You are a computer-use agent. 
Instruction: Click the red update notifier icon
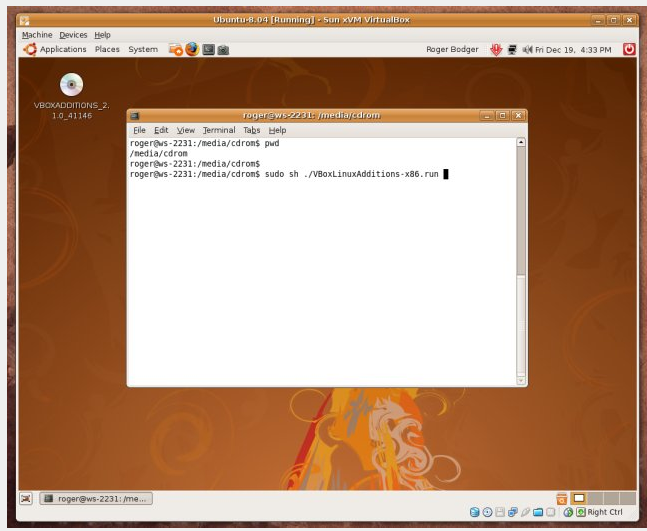pos(496,50)
